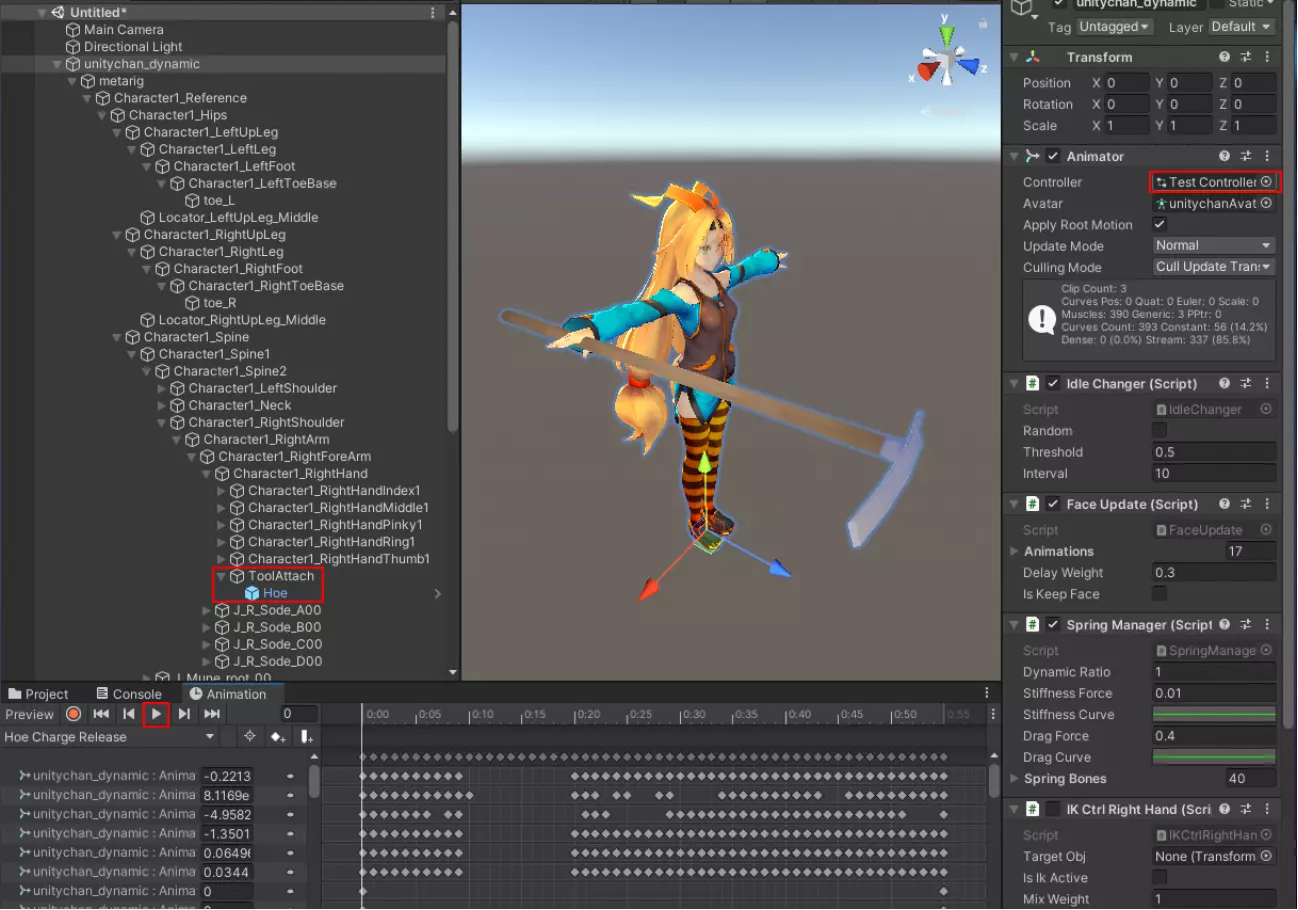Open the Update Mode Normal dropdown
The height and width of the screenshot is (910, 1298).
pyautogui.click(x=1214, y=245)
